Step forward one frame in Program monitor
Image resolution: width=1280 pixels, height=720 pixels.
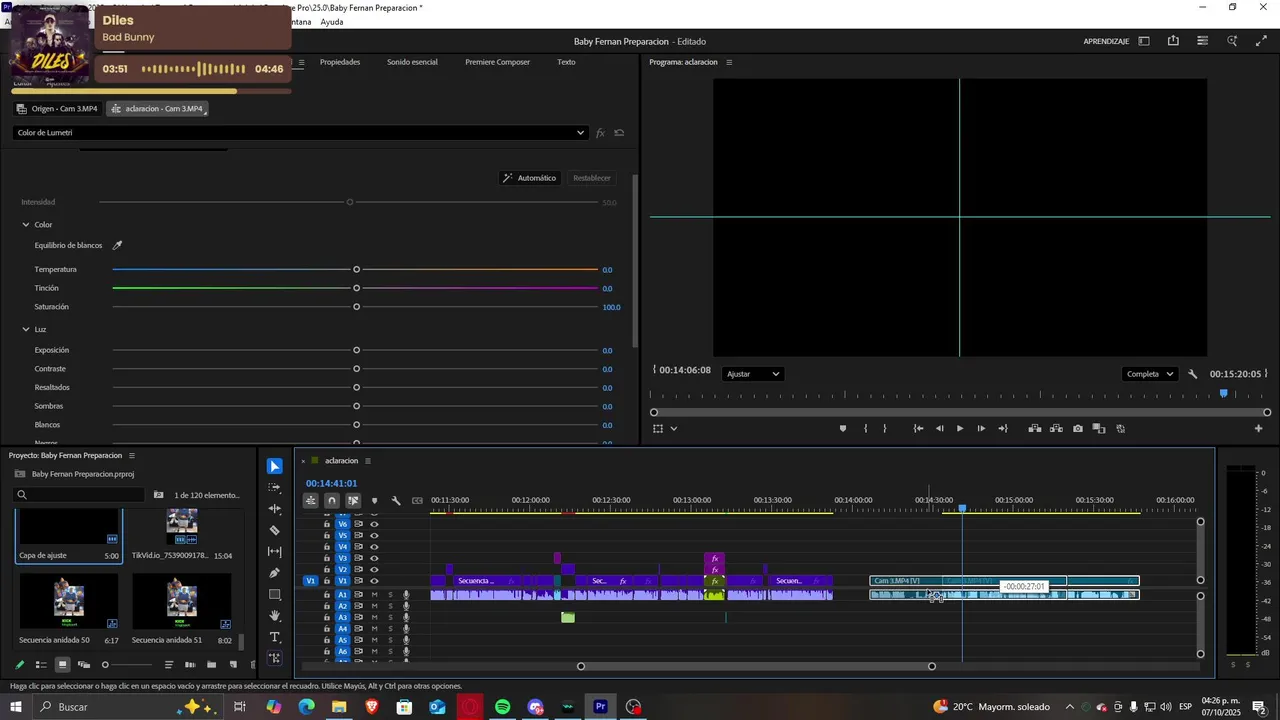point(981,429)
